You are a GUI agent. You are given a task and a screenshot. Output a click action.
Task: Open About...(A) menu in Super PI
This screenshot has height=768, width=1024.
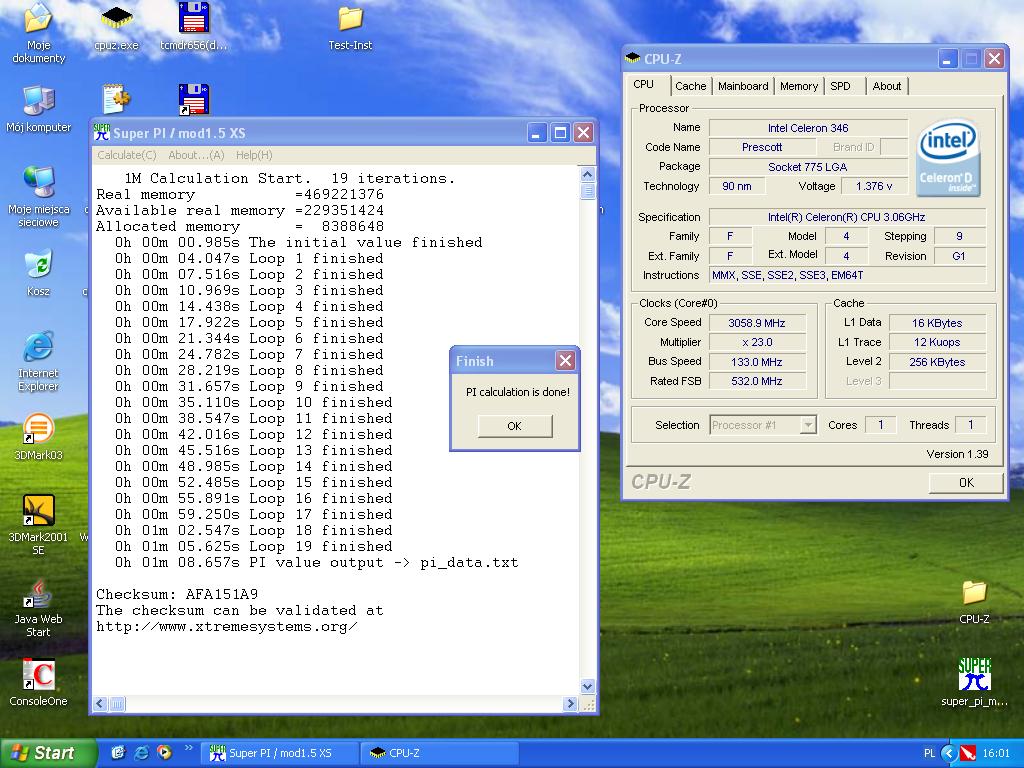click(196, 155)
